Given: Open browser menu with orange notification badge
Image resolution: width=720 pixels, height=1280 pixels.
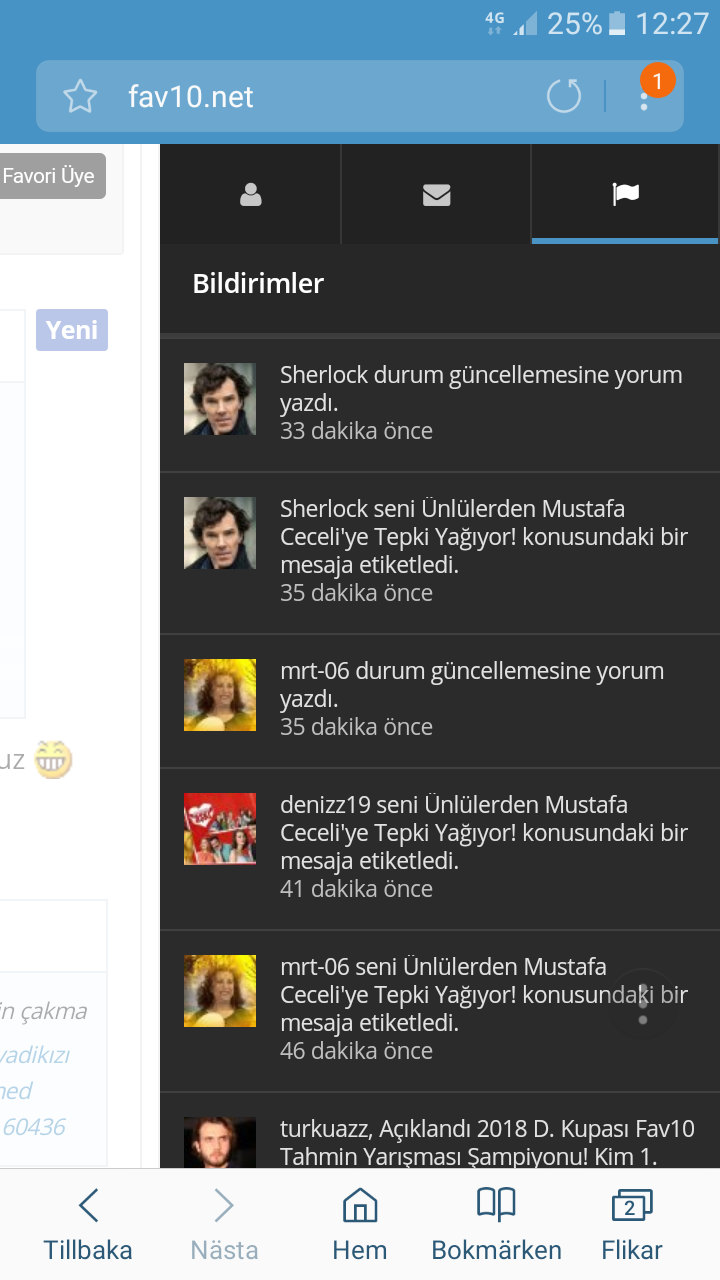Looking at the screenshot, I should tap(647, 95).
